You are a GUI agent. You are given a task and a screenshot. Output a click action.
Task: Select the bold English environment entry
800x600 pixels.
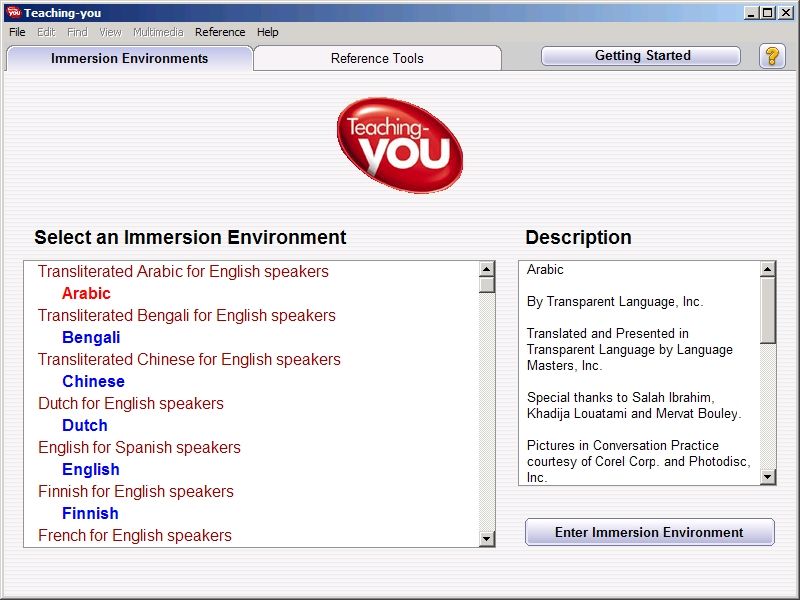(91, 469)
